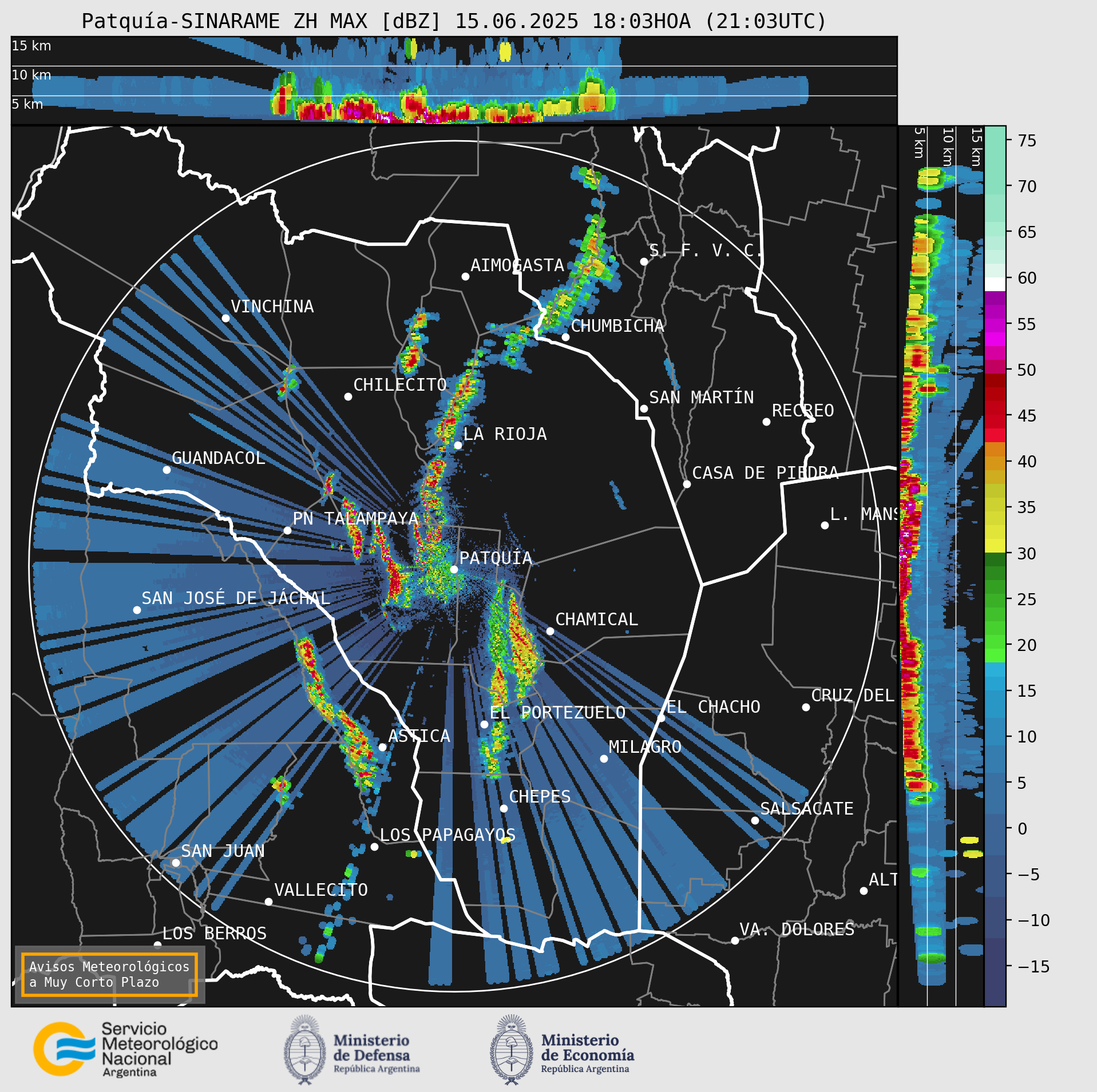Click the 75 dBZ value on the color scale
This screenshot has height=1092, width=1097.
[1027, 141]
